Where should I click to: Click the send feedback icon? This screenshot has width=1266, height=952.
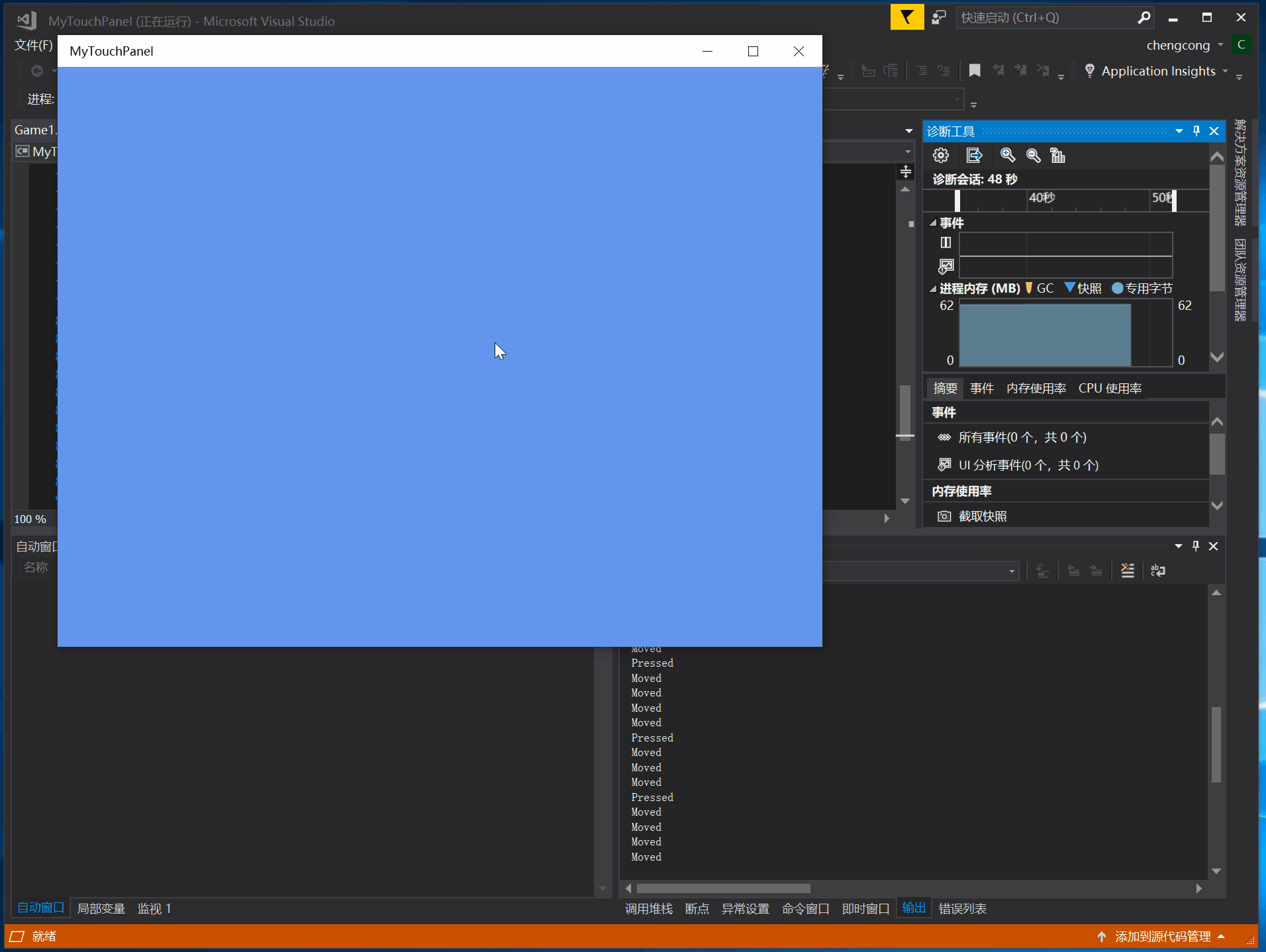pos(938,18)
